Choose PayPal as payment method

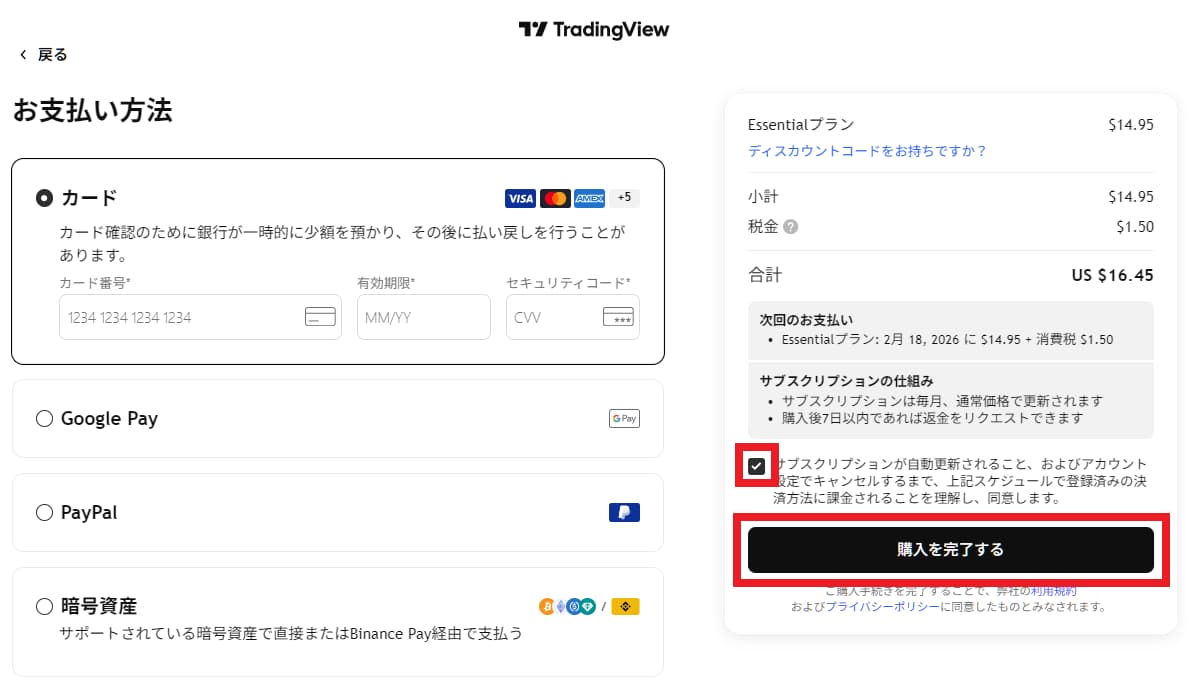(44, 512)
